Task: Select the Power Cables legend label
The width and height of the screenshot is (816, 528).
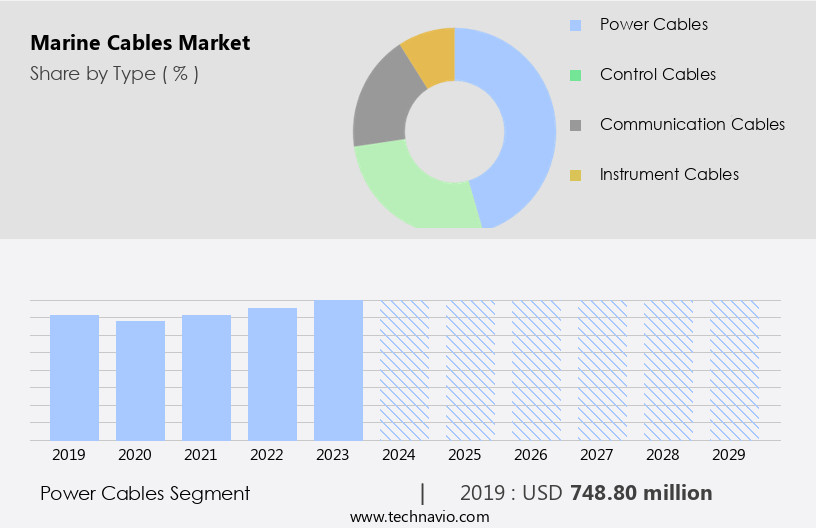Action: (653, 24)
